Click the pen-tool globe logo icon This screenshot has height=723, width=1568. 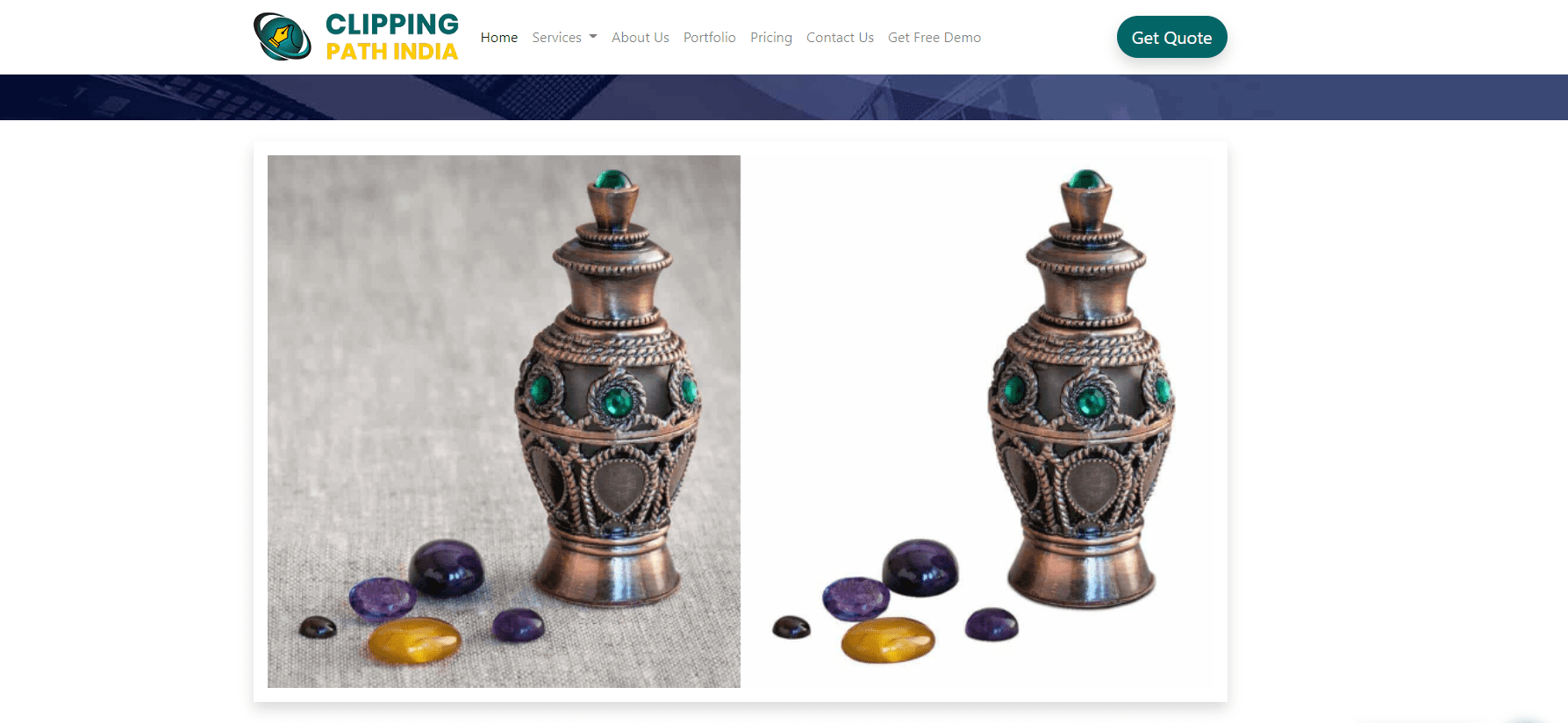click(283, 37)
